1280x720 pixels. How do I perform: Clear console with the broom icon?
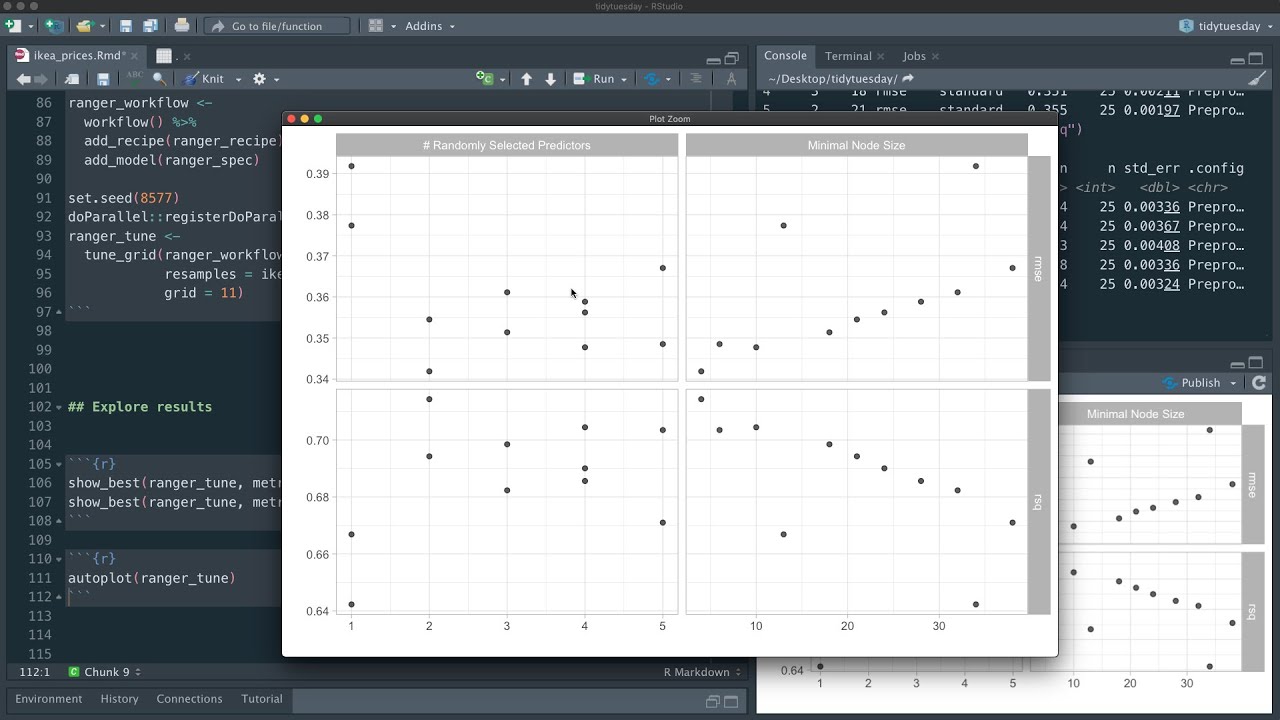pos(1258,79)
